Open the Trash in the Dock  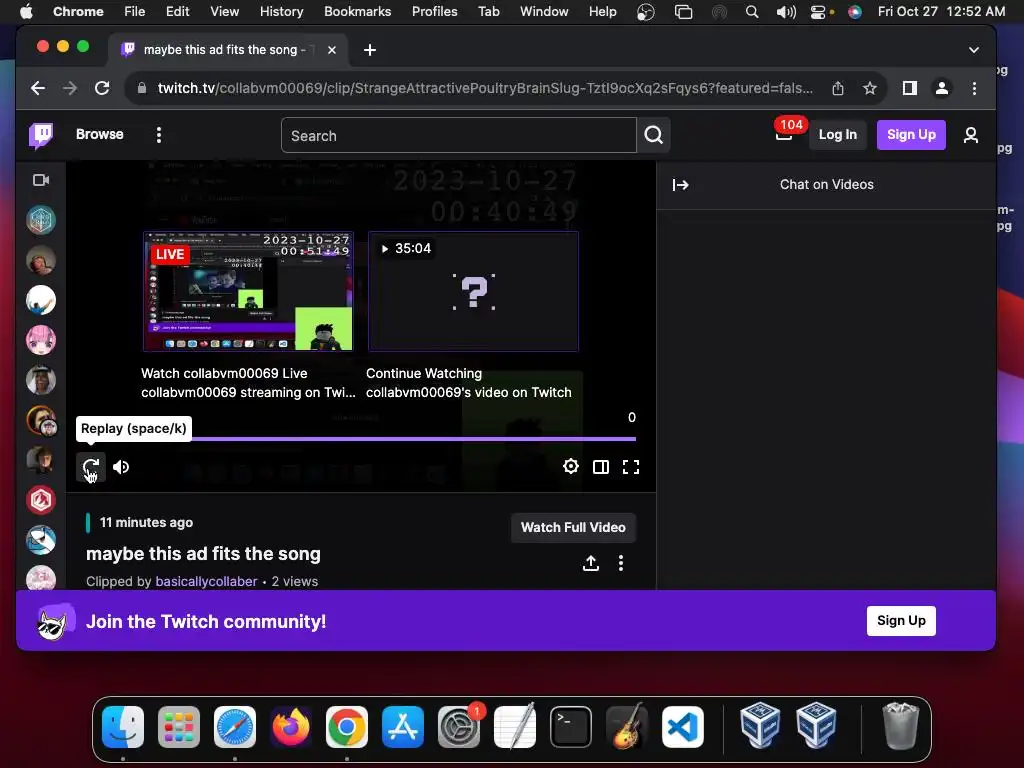click(x=901, y=727)
